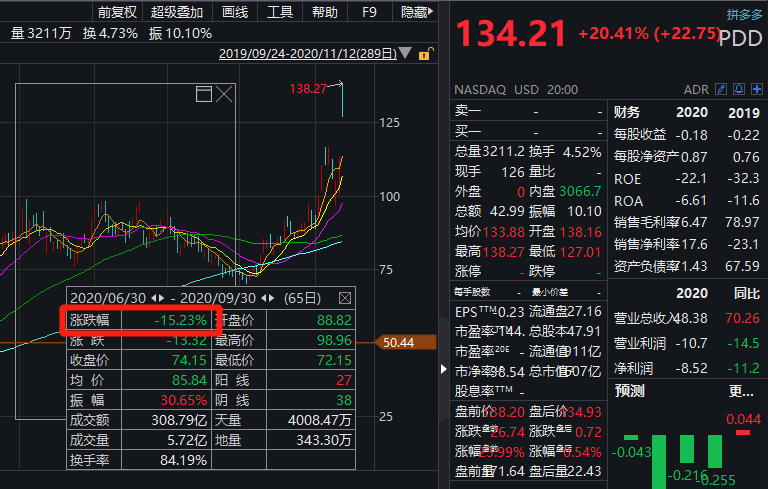Click the 买一 bid row
The width and height of the screenshot is (768, 489).
coord(528,131)
